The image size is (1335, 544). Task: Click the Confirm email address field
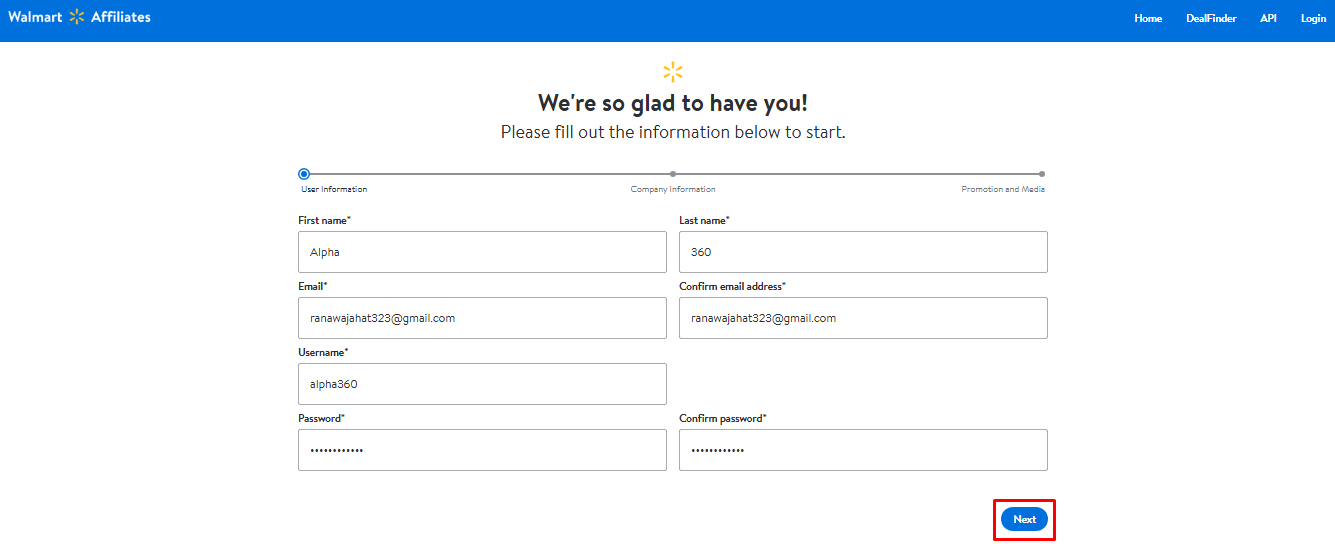coord(863,318)
